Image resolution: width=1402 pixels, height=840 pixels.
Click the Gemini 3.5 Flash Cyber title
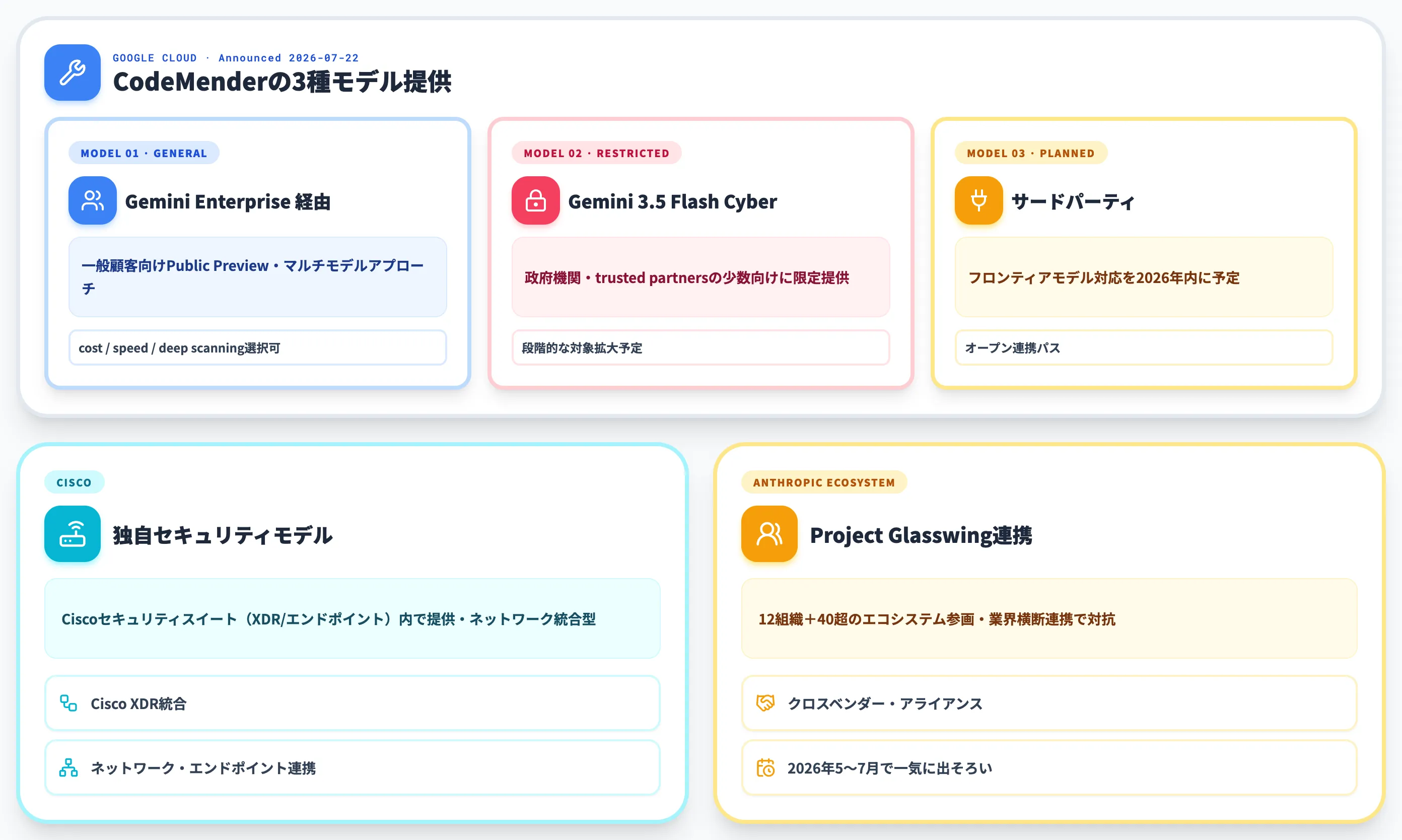tap(672, 201)
